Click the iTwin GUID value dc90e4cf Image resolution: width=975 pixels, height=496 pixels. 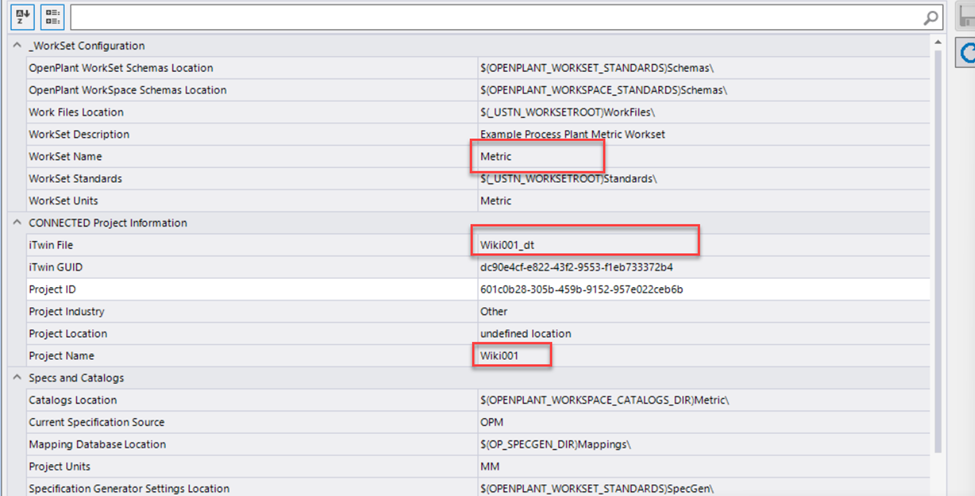[x=576, y=267]
